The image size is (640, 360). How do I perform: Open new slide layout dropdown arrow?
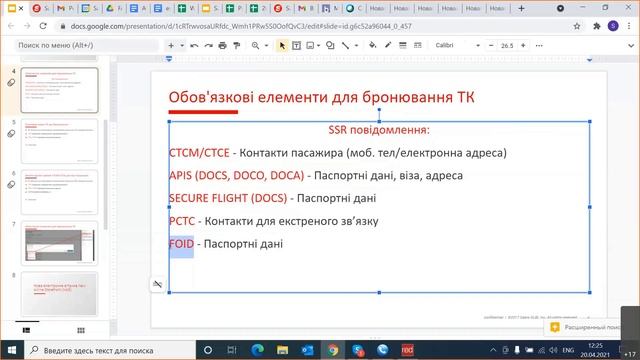coord(182,46)
